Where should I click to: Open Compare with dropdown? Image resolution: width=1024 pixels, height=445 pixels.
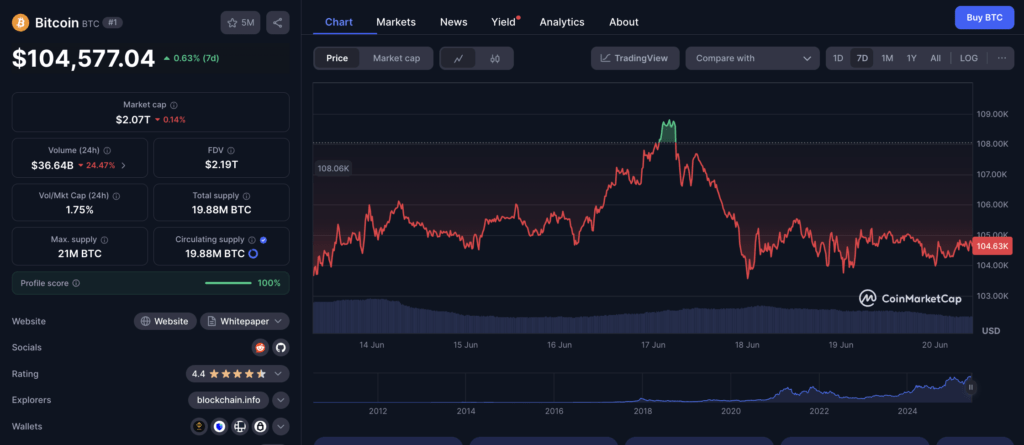pyautogui.click(x=752, y=58)
